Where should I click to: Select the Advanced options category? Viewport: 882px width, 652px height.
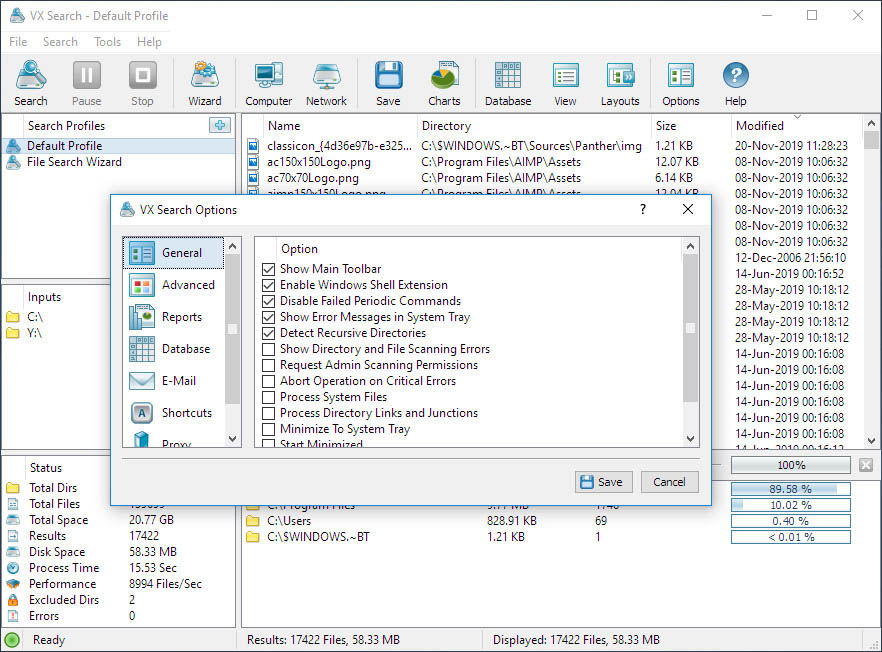click(173, 285)
